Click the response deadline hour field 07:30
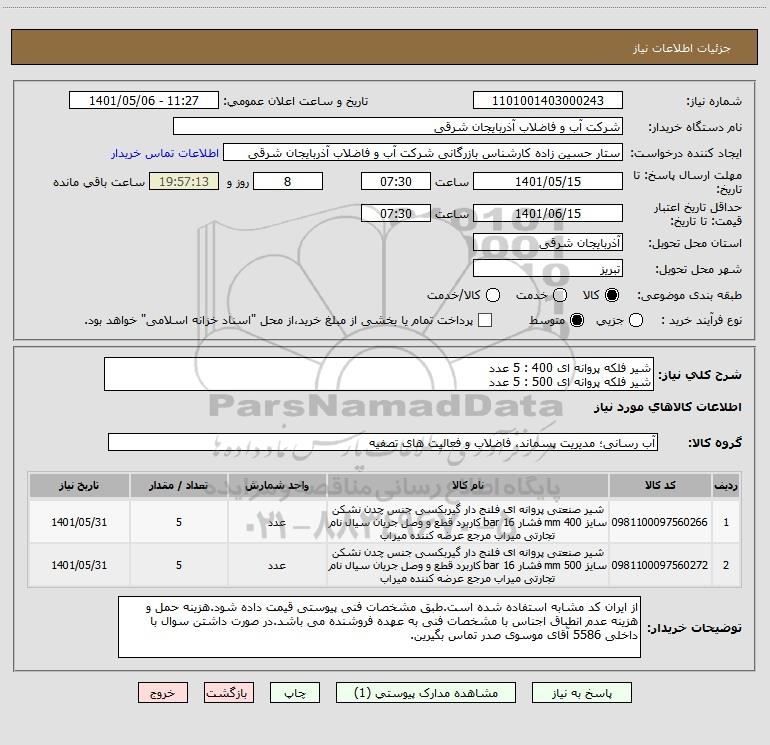This screenshot has width=770, height=745. coord(396,181)
